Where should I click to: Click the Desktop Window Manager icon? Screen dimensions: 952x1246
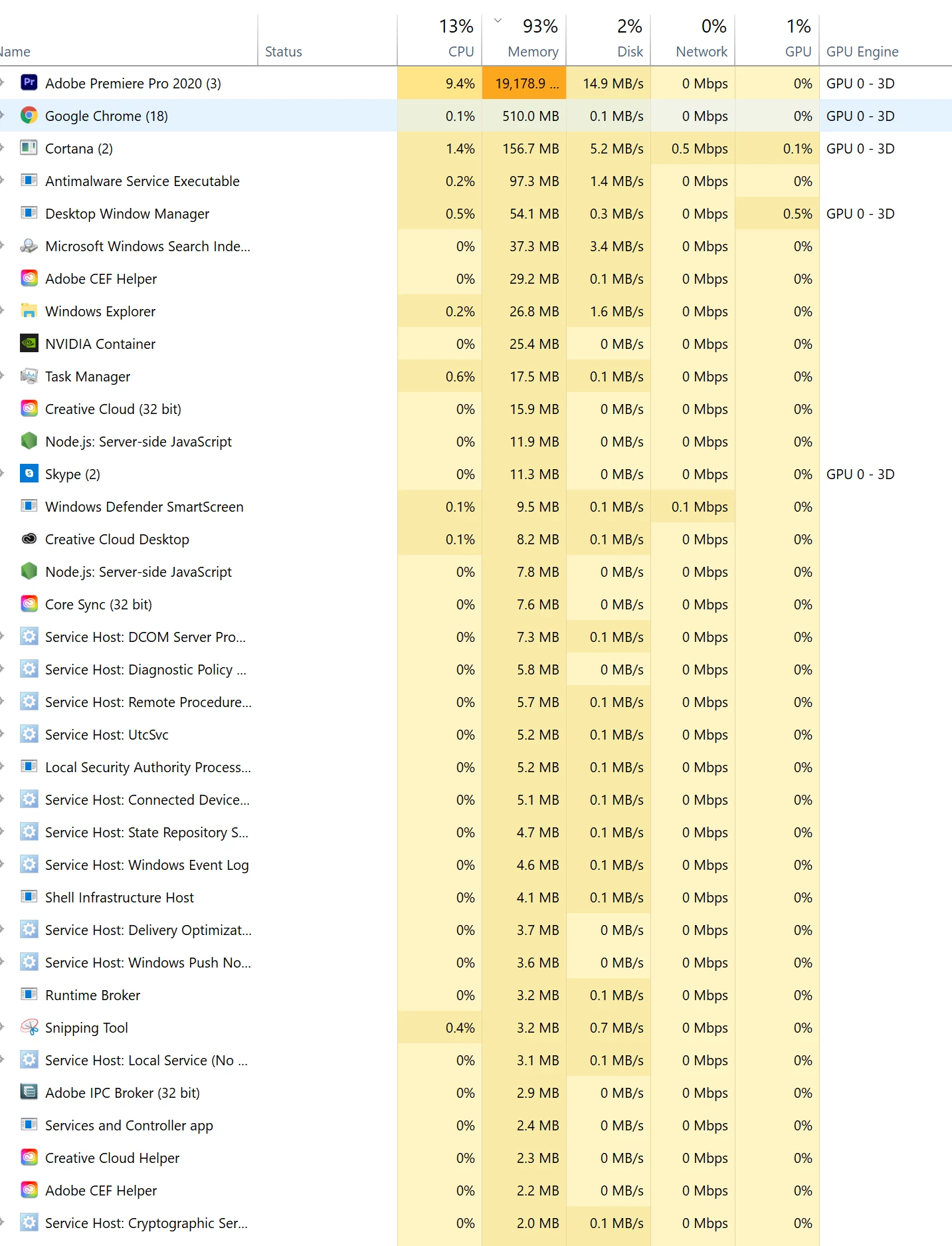pos(29,213)
